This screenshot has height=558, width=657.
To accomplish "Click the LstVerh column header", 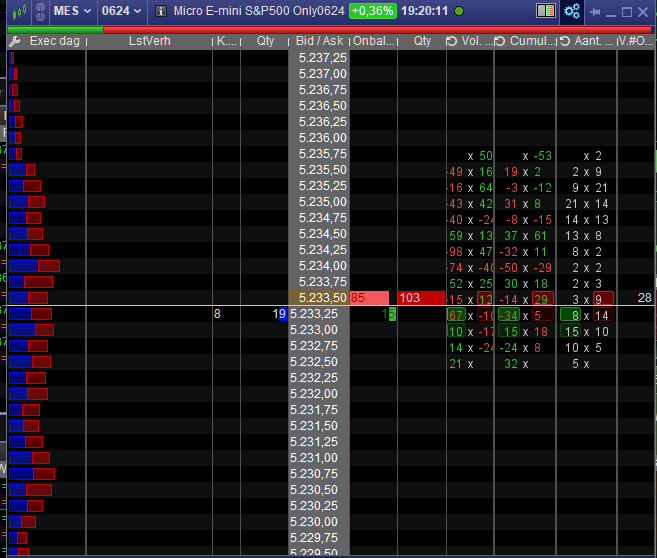I will tap(150, 41).
